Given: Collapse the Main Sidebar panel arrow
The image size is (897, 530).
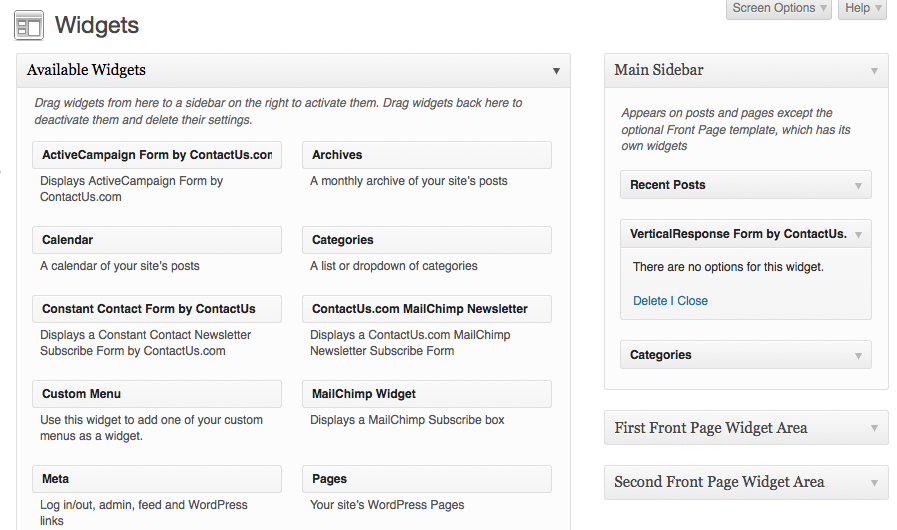Looking at the screenshot, I should coord(874,71).
